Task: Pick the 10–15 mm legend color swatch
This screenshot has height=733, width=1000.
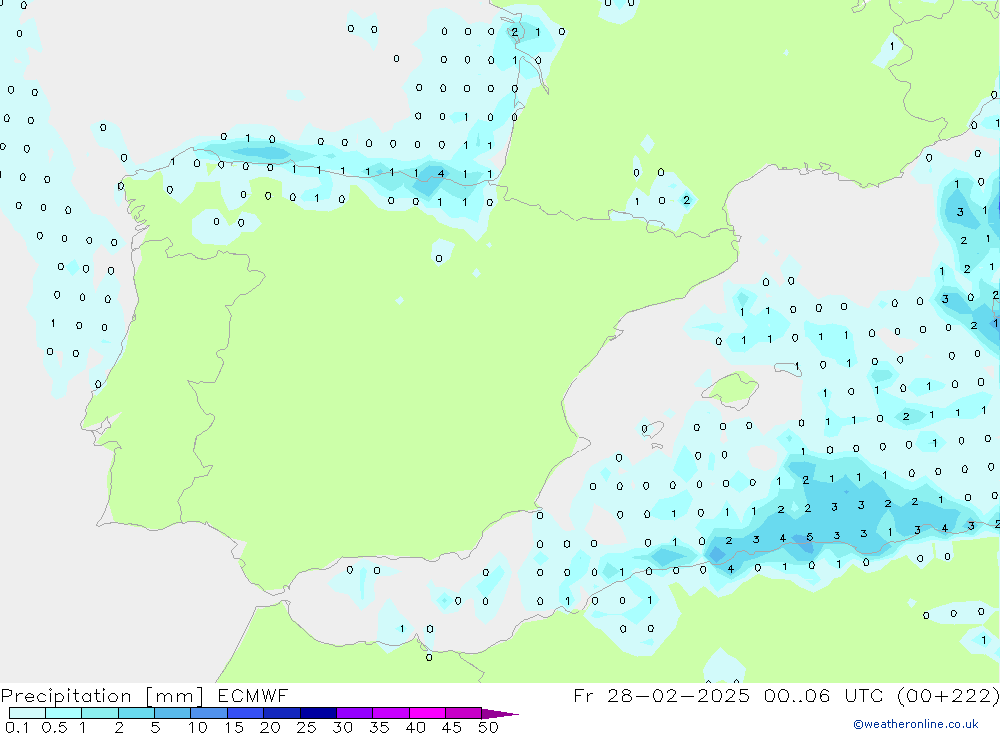Action: point(209,713)
